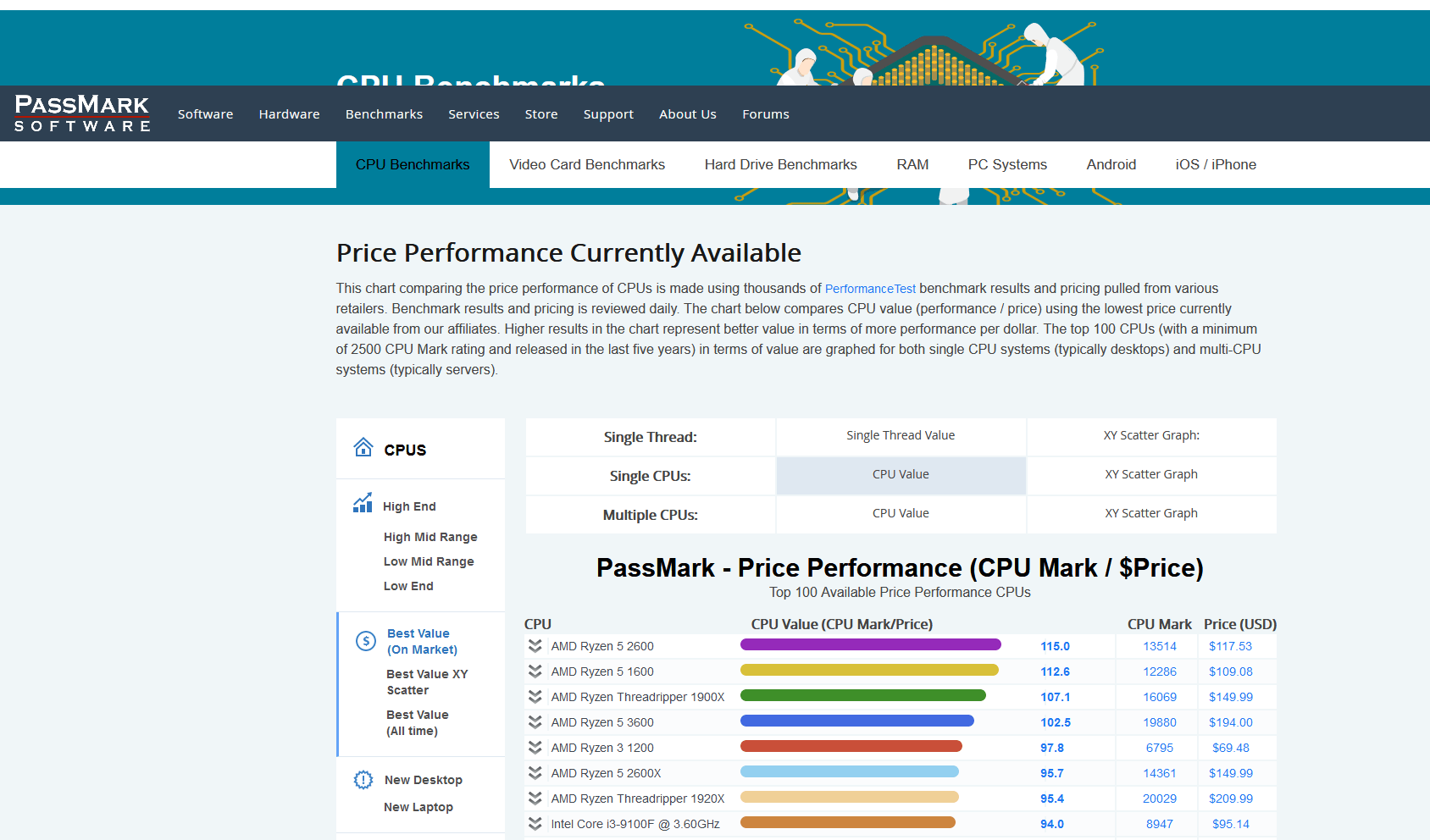Click the AMD Ryzen 5 2600 name
1430x840 pixels.
point(602,646)
